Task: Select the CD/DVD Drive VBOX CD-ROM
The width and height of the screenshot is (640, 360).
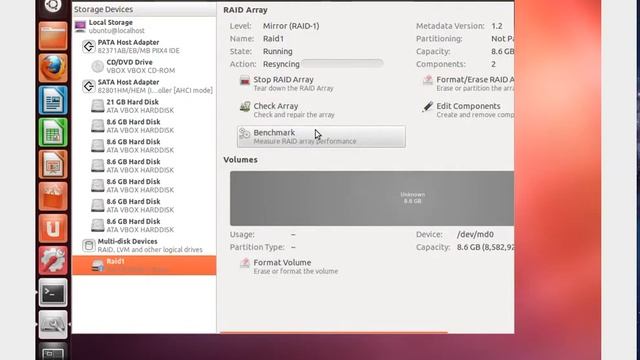Action: (x=144, y=66)
